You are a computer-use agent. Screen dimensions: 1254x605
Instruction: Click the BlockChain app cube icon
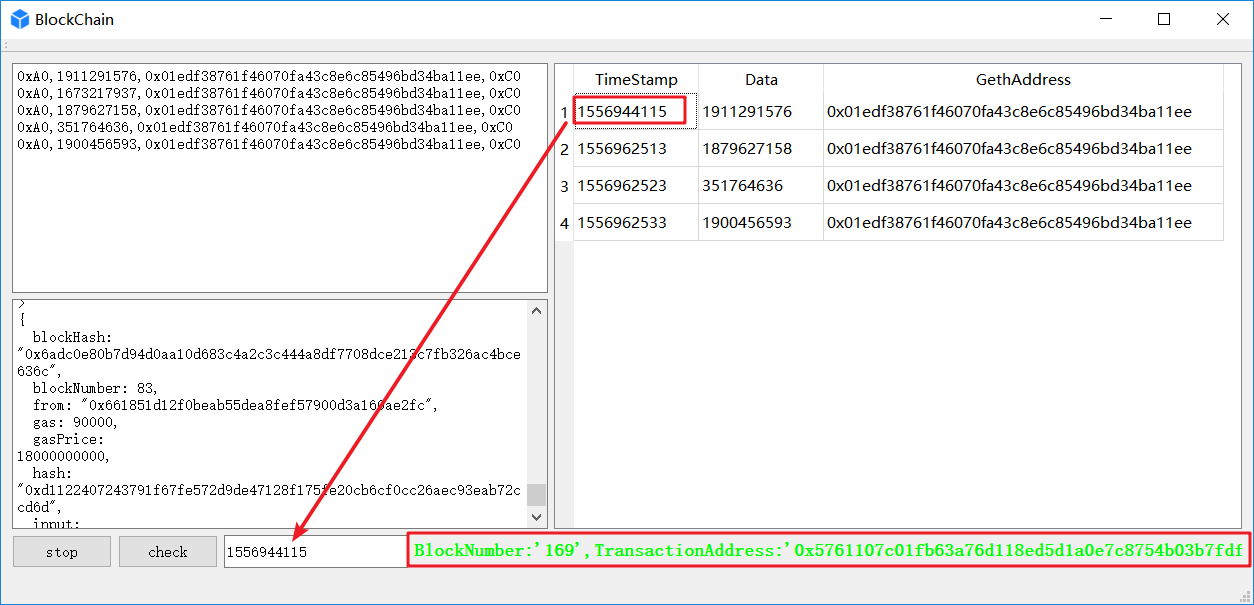pyautogui.click(x=20, y=19)
